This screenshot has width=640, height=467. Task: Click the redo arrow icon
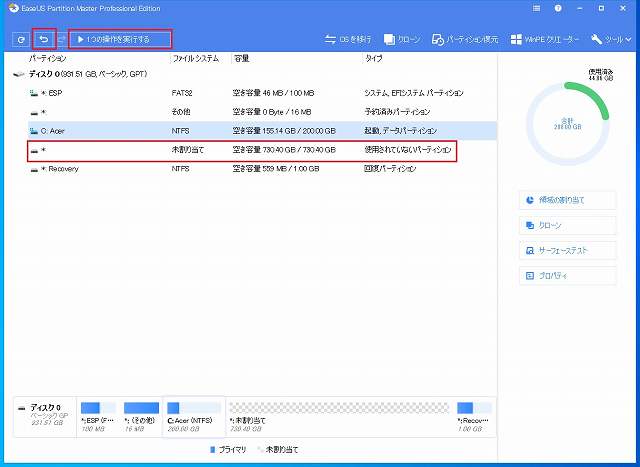62,39
